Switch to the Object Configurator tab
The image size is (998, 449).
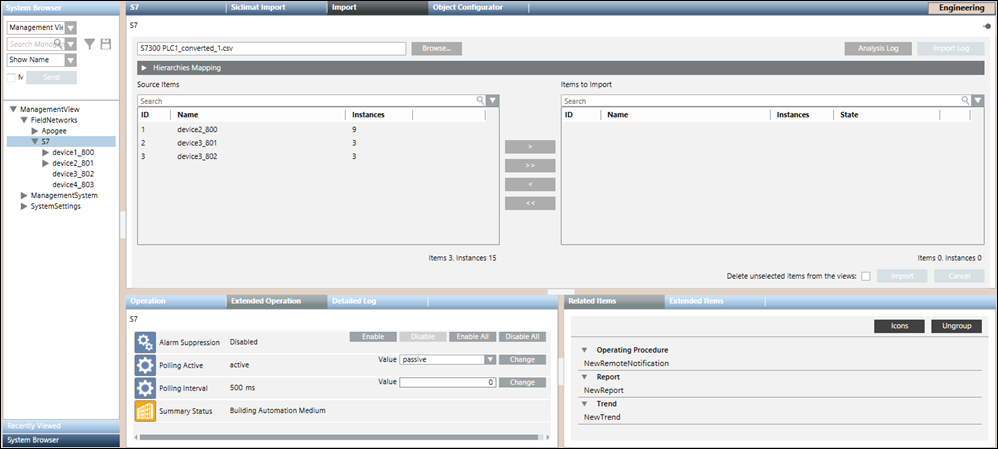[468, 7]
